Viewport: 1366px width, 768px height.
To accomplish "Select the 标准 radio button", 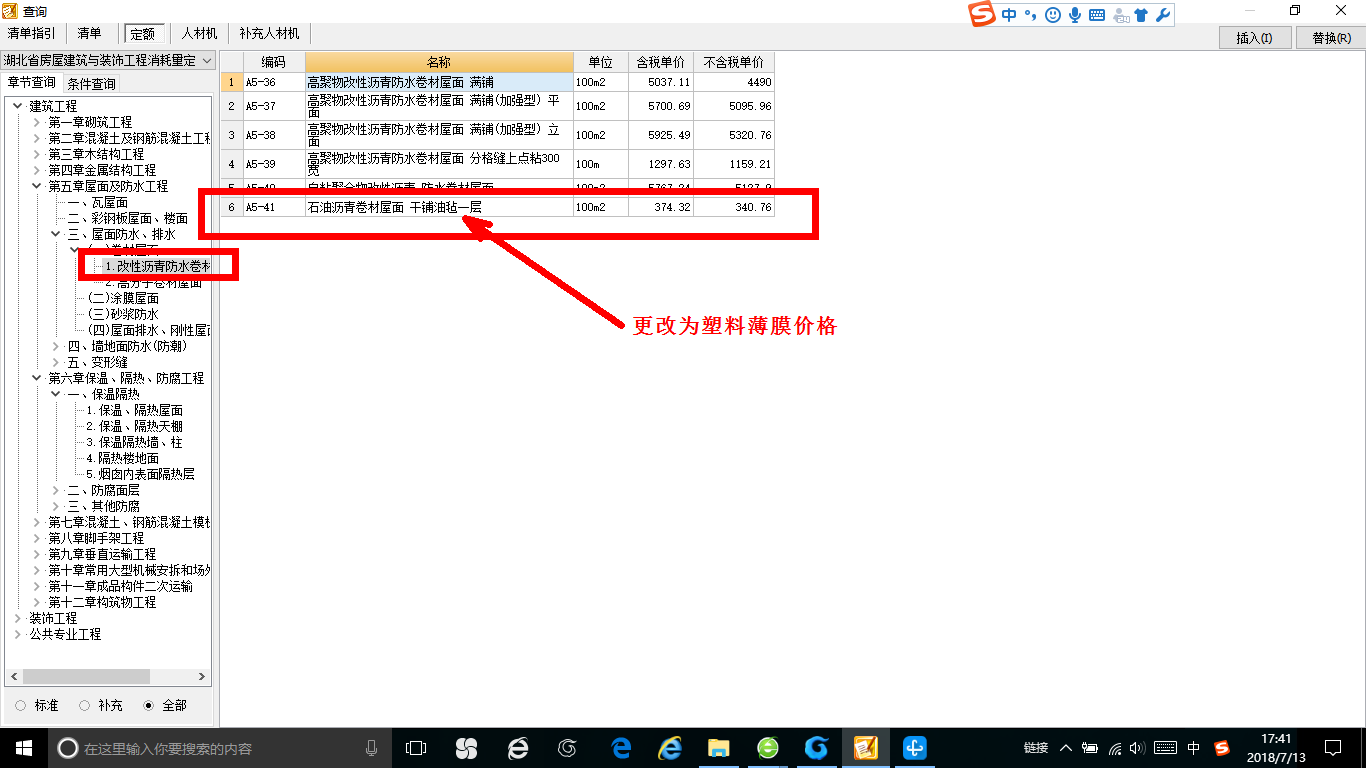I will click(21, 705).
